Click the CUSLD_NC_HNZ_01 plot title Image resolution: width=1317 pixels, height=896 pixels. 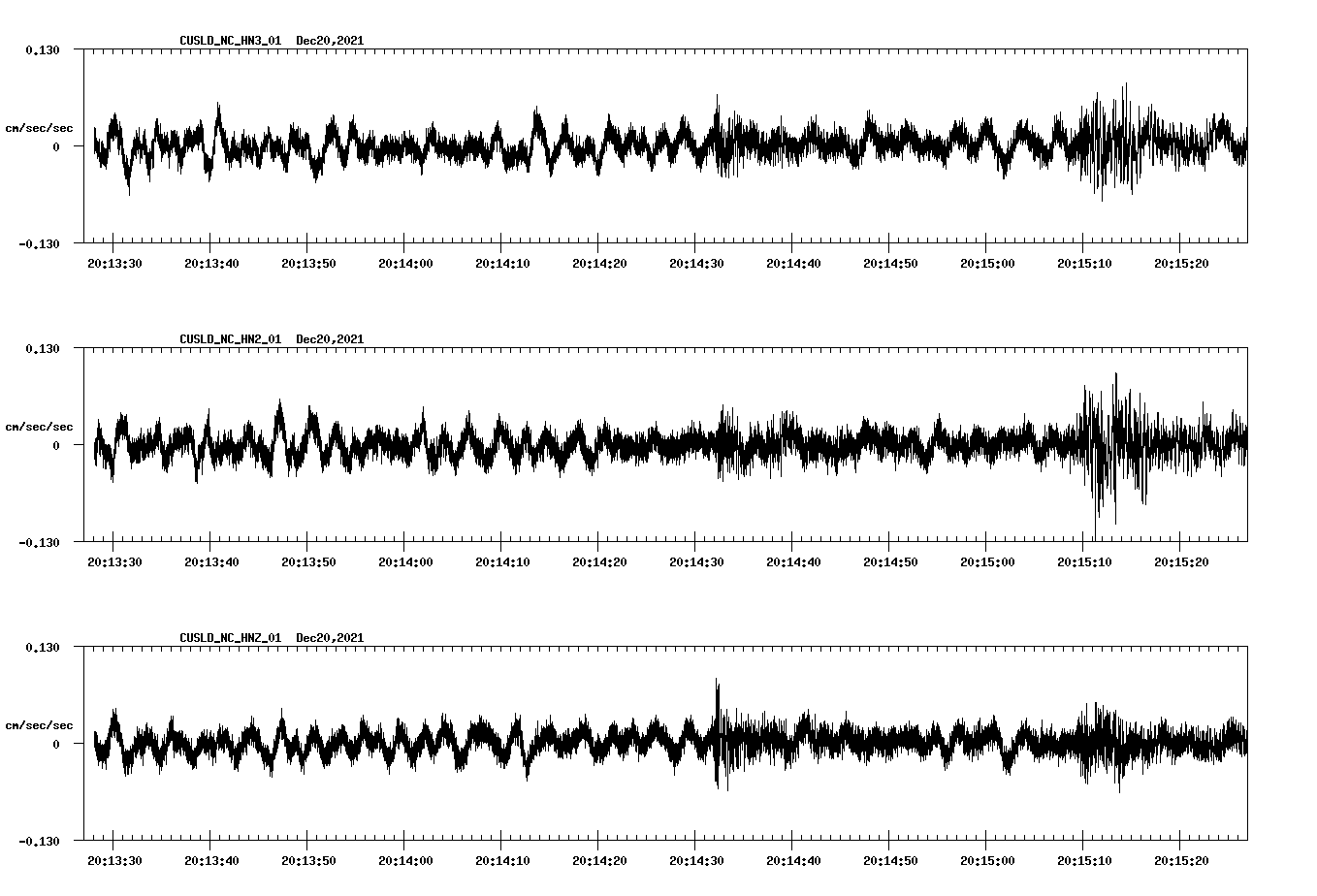click(272, 638)
